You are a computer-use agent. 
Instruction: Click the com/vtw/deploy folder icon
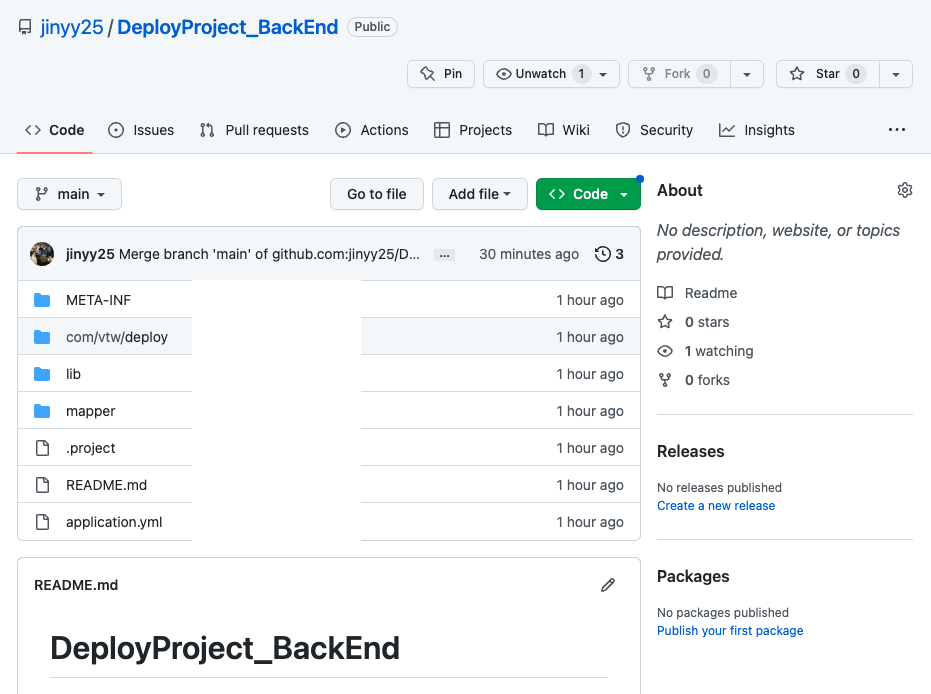click(x=42, y=337)
